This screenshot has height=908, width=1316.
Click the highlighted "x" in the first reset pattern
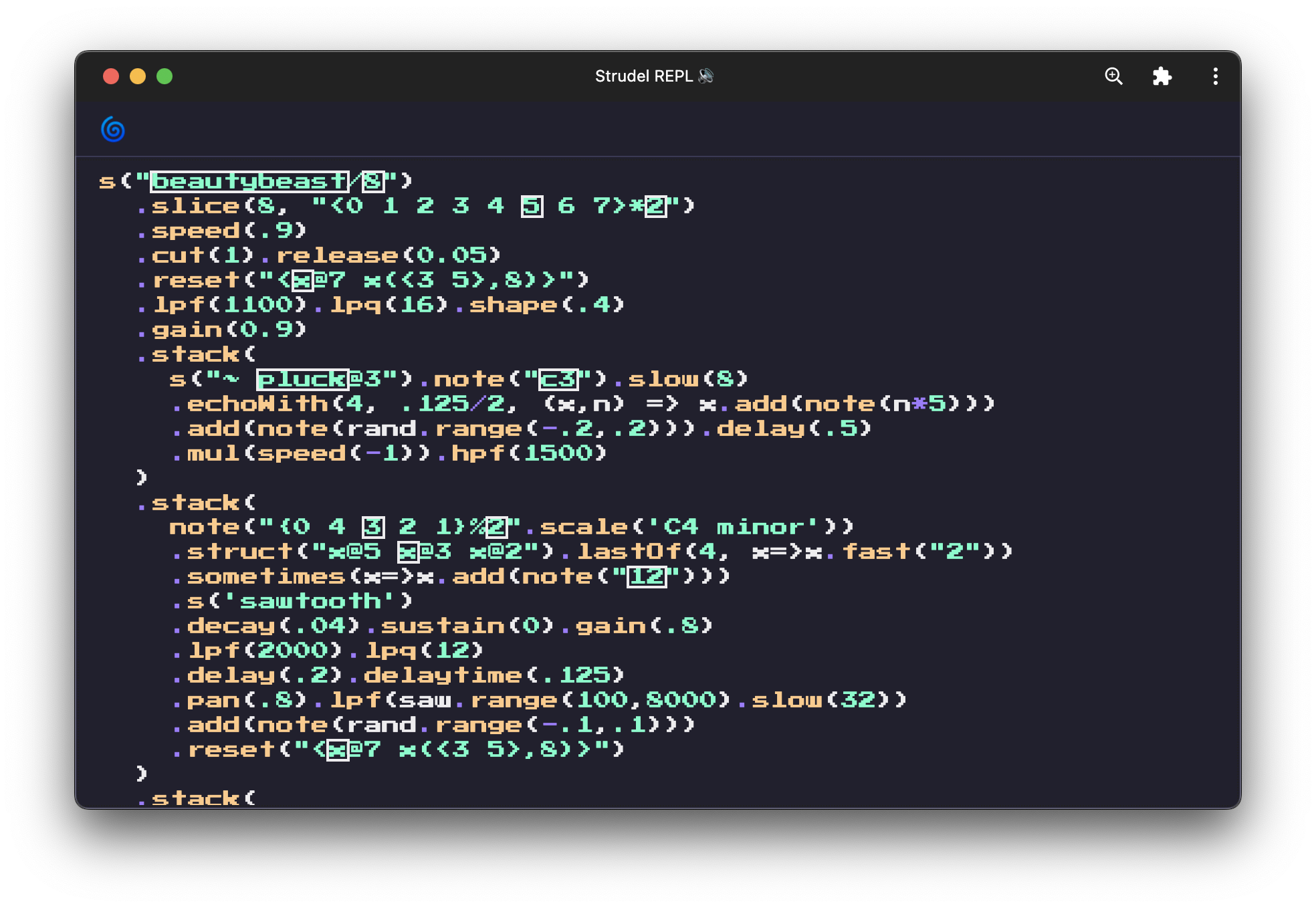302,279
